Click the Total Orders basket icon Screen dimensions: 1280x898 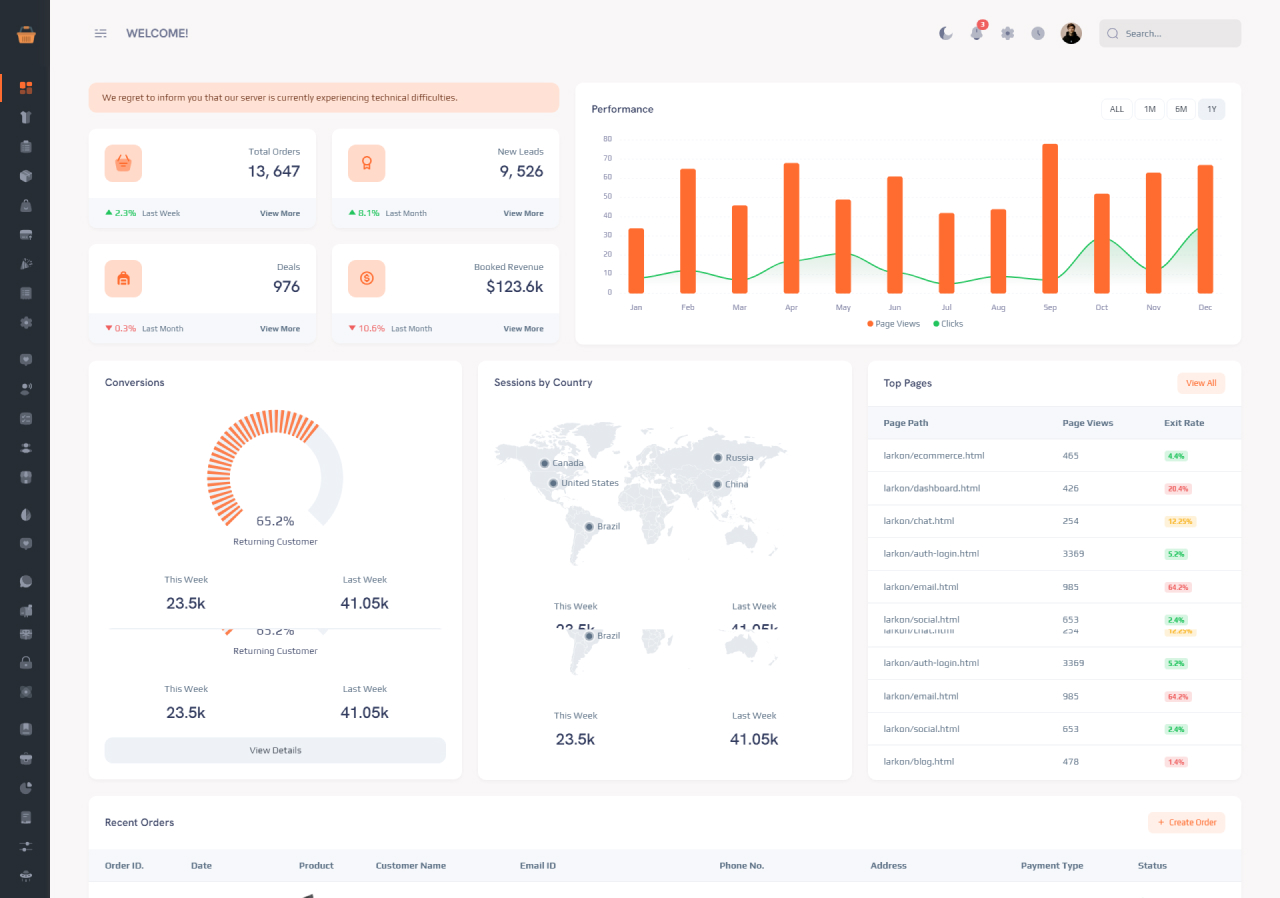tap(123, 163)
